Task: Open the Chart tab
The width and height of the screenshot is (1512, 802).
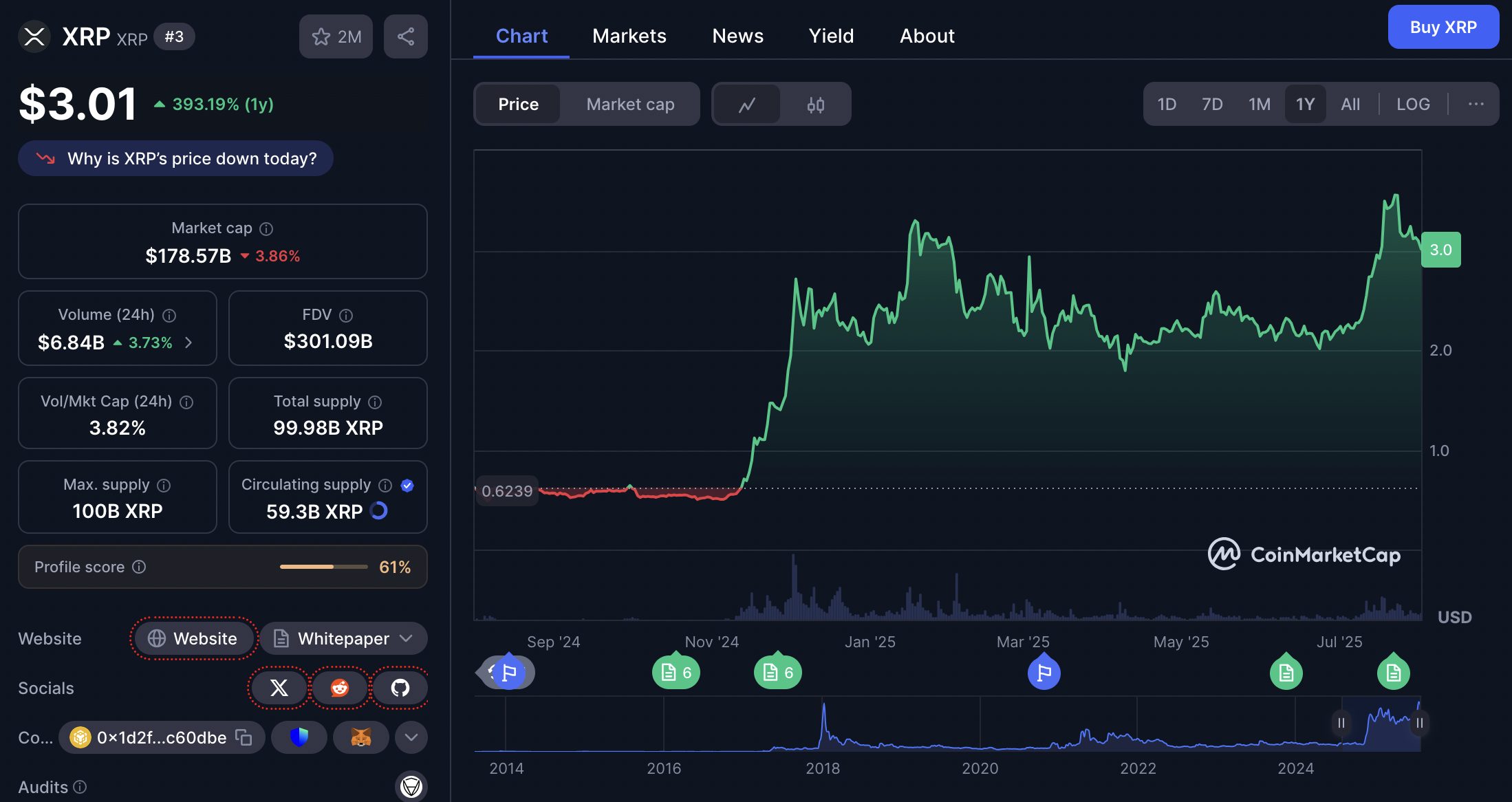Action: coord(521,36)
